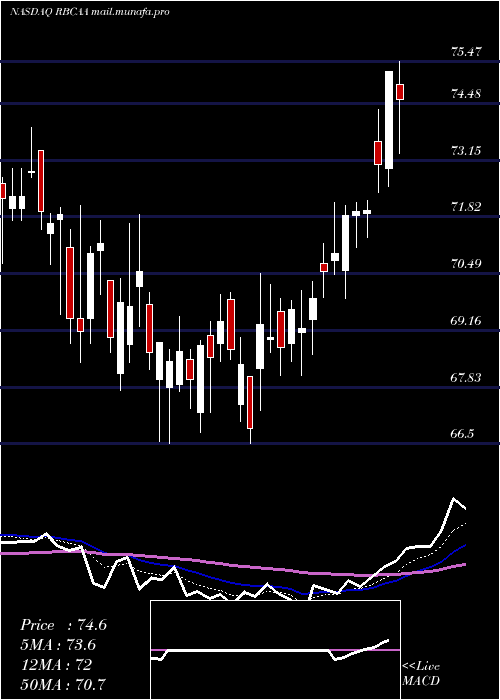Click the MACD inset chart panel
This screenshot has height=700, width=500.
click(x=275, y=650)
